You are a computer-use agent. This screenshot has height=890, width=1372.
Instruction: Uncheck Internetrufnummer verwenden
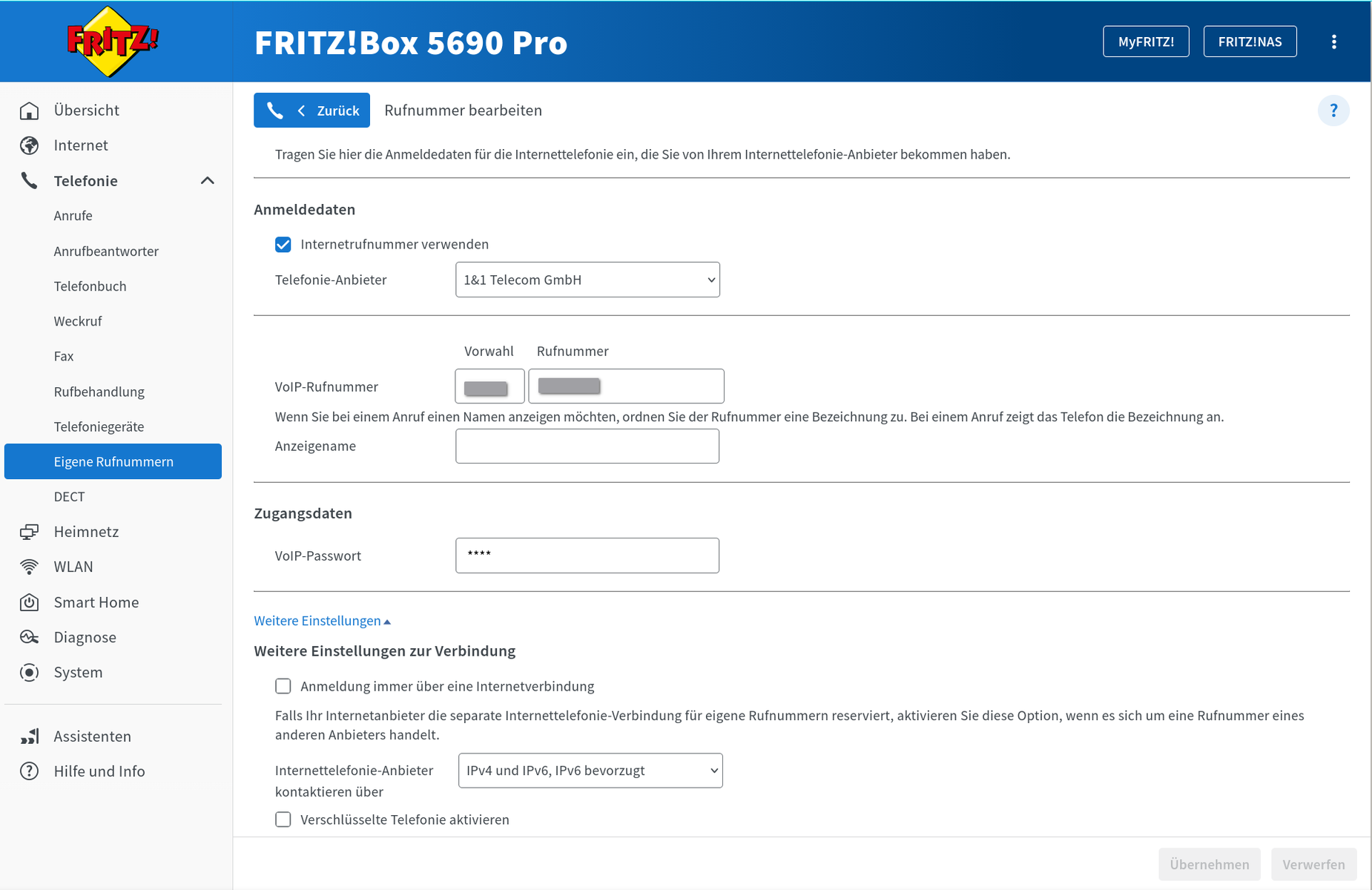pos(283,245)
